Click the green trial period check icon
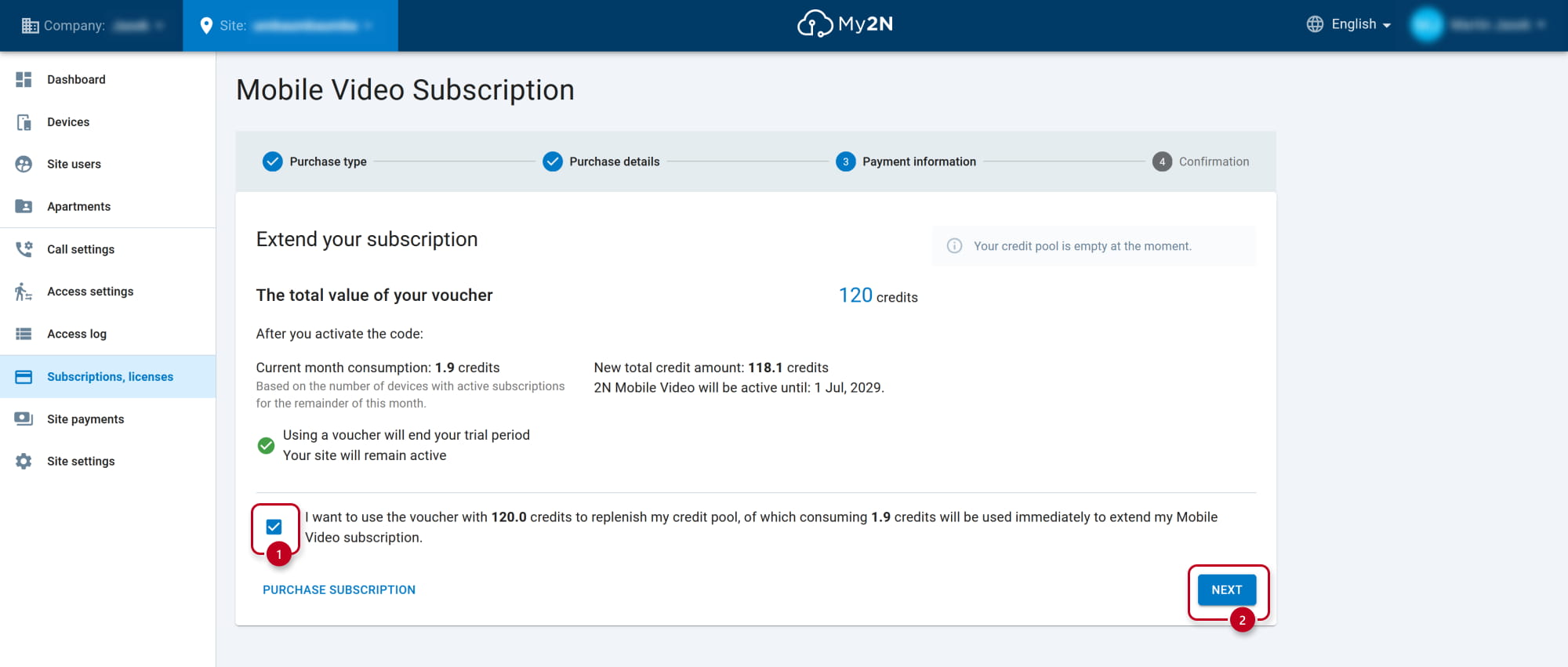The width and height of the screenshot is (1568, 667). 266,445
